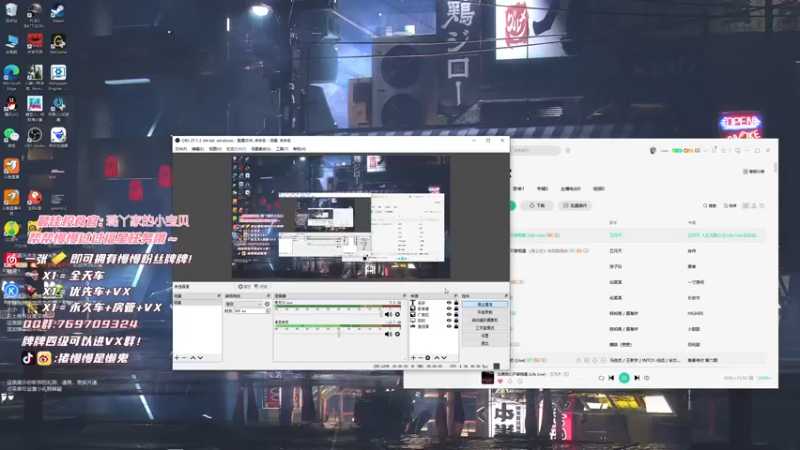Image resolution: width=800 pixels, height=450 pixels.
Task: Download current song from player bar
Action: 510,382
